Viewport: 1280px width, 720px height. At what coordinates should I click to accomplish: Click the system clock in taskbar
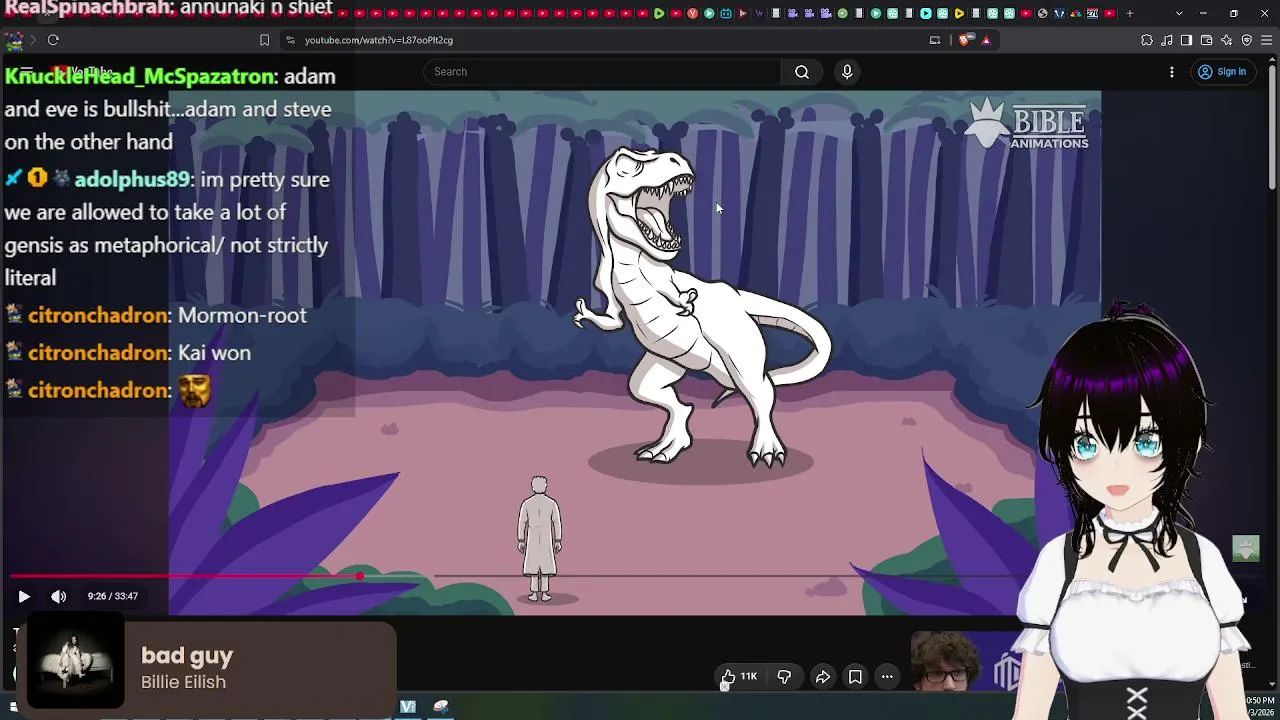point(1260,705)
